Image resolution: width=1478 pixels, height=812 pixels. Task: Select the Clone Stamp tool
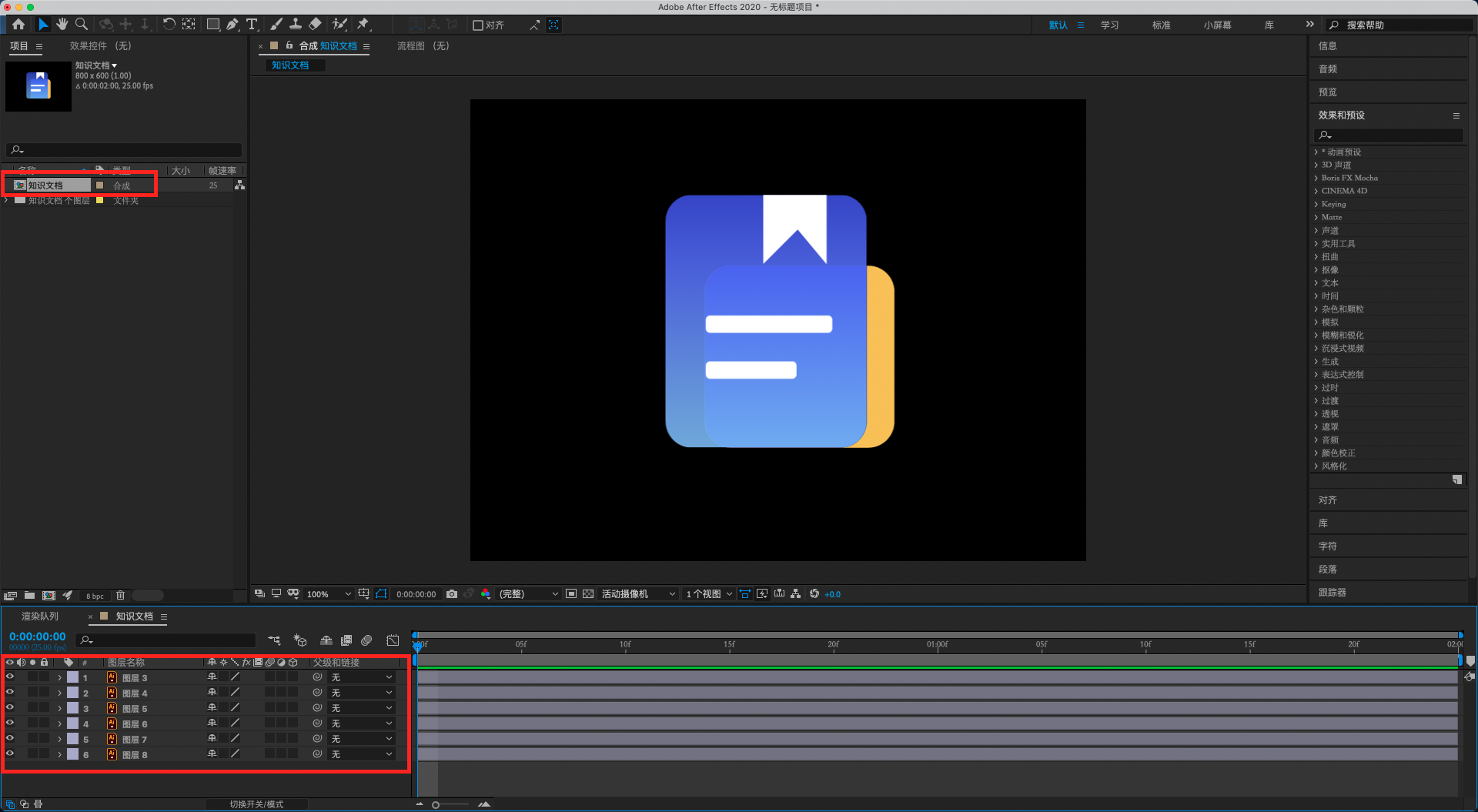pos(295,25)
